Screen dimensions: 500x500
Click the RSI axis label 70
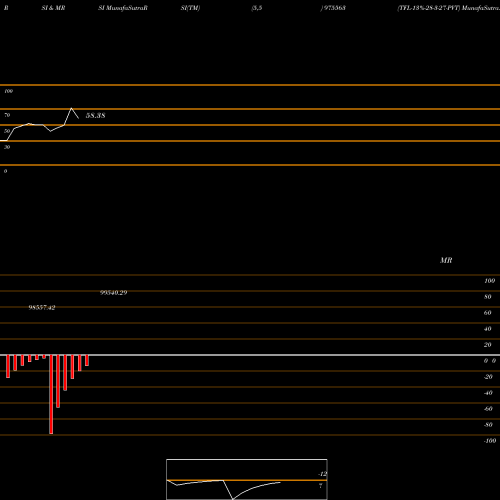coord(7,115)
